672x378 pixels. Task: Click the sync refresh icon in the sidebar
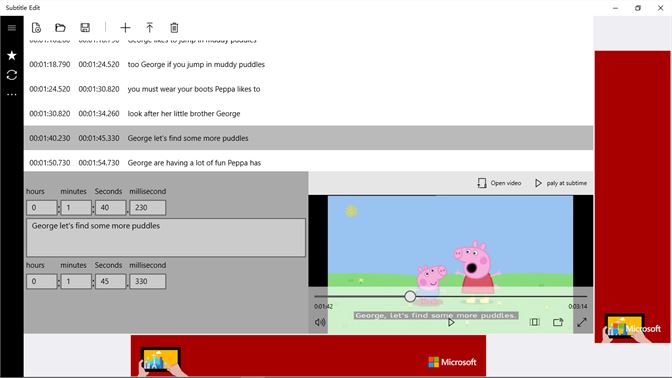(12, 75)
